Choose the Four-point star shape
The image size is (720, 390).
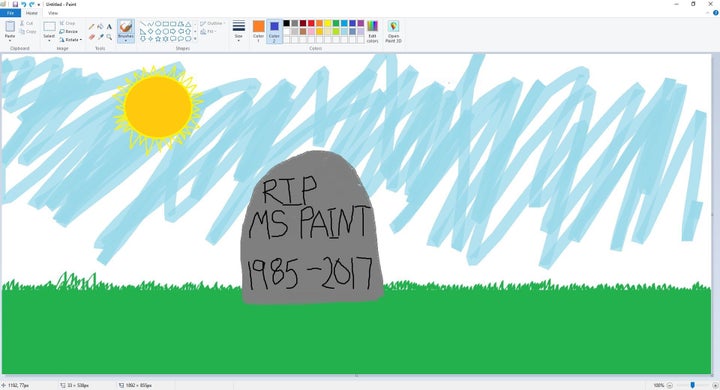150,39
